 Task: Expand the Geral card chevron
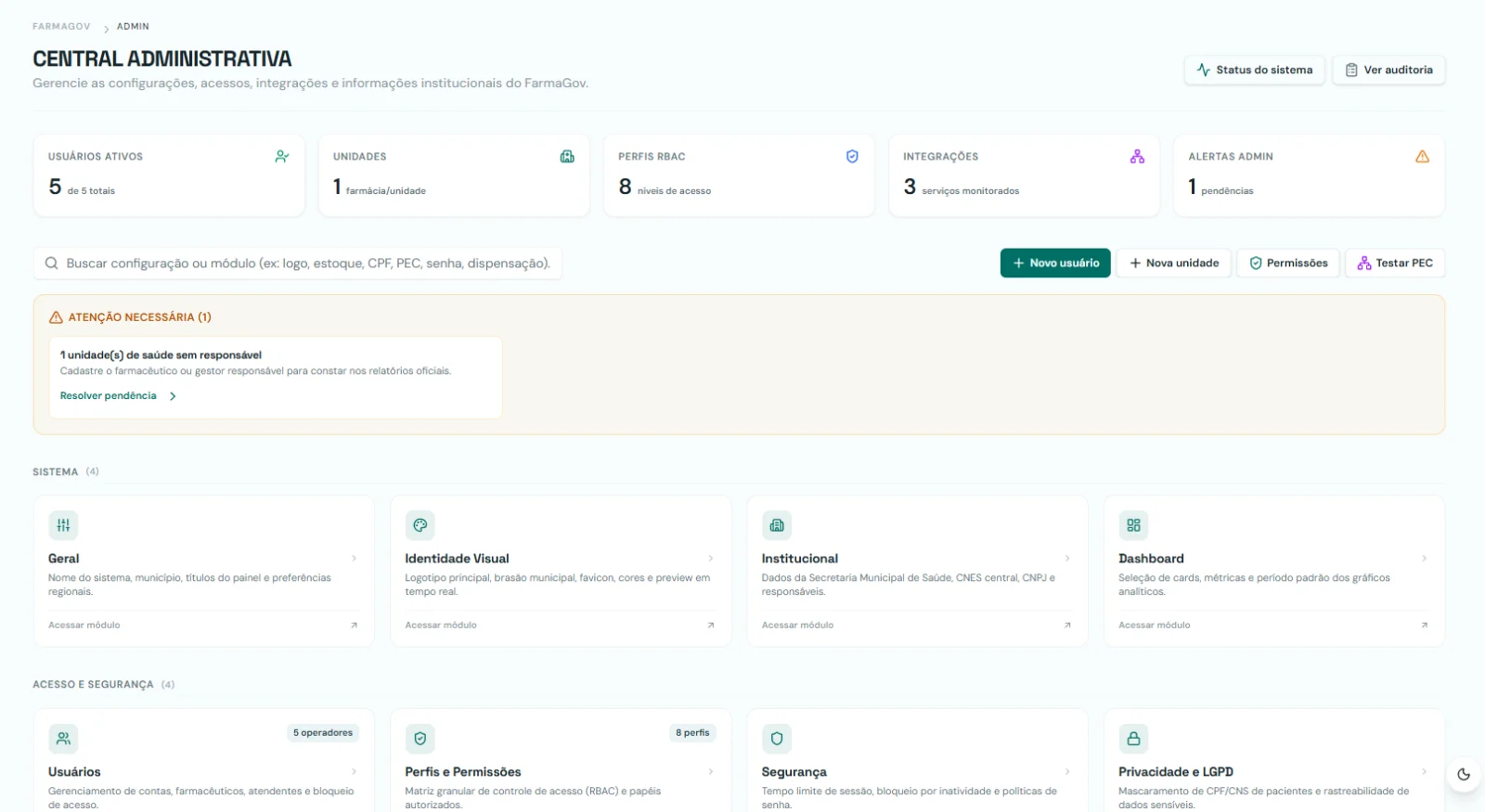[x=354, y=559]
